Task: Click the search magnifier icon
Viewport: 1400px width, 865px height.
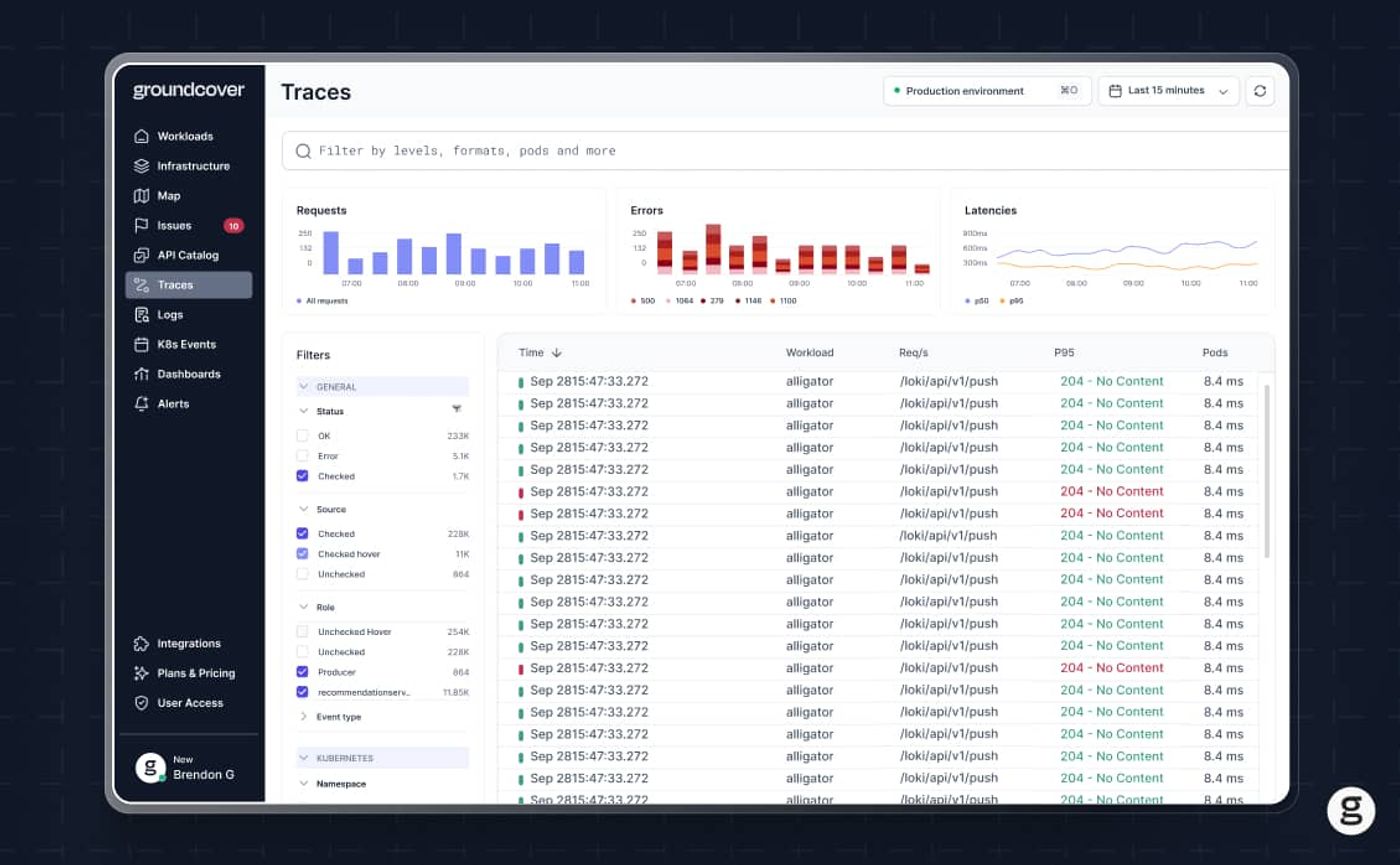Action: 303,151
